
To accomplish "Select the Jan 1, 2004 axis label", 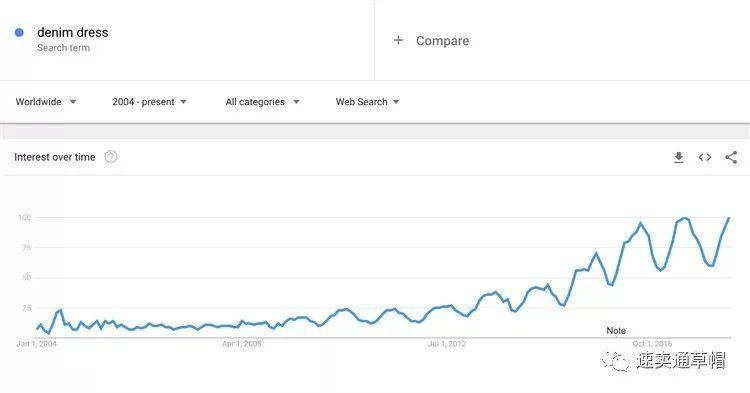I will (x=36, y=344).
